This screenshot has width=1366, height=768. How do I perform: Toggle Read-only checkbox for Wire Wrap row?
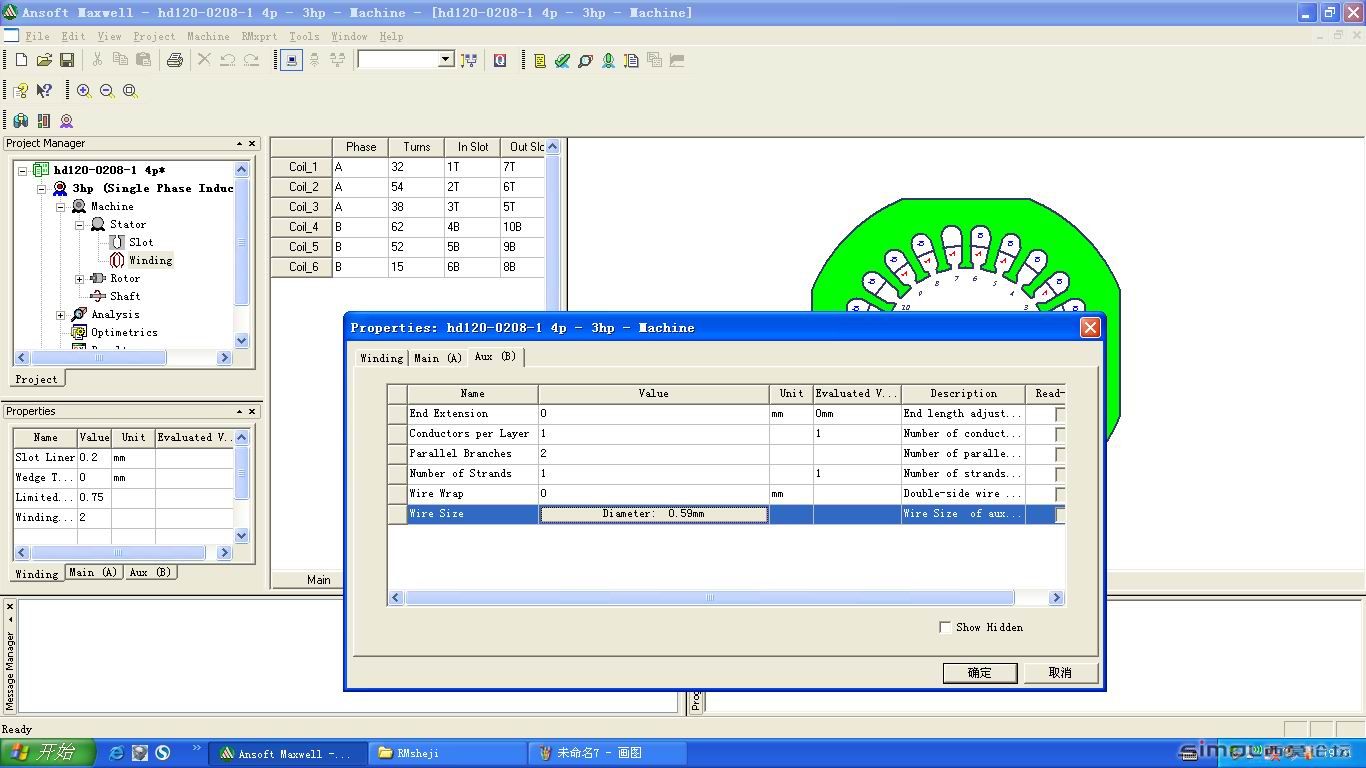pos(1059,494)
